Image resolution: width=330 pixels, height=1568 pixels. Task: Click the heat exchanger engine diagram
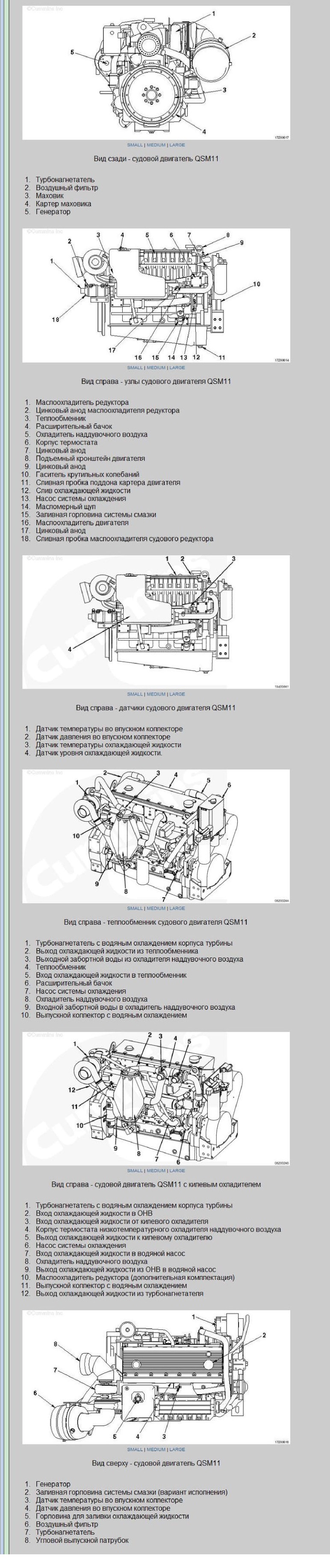point(156,836)
